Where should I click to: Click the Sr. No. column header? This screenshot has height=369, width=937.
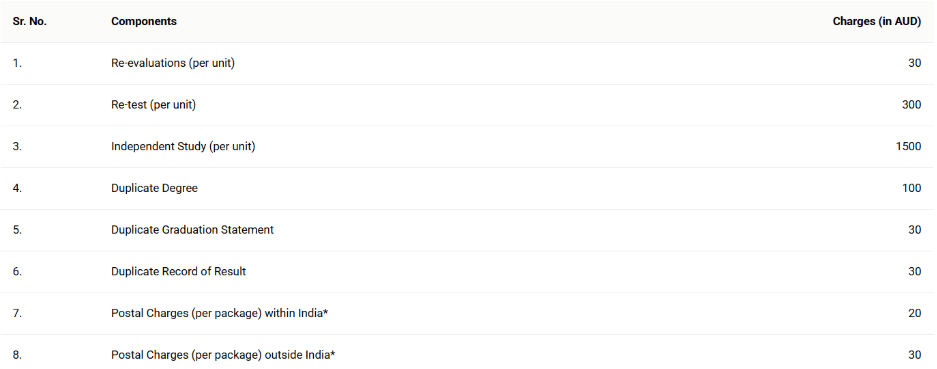pos(29,22)
